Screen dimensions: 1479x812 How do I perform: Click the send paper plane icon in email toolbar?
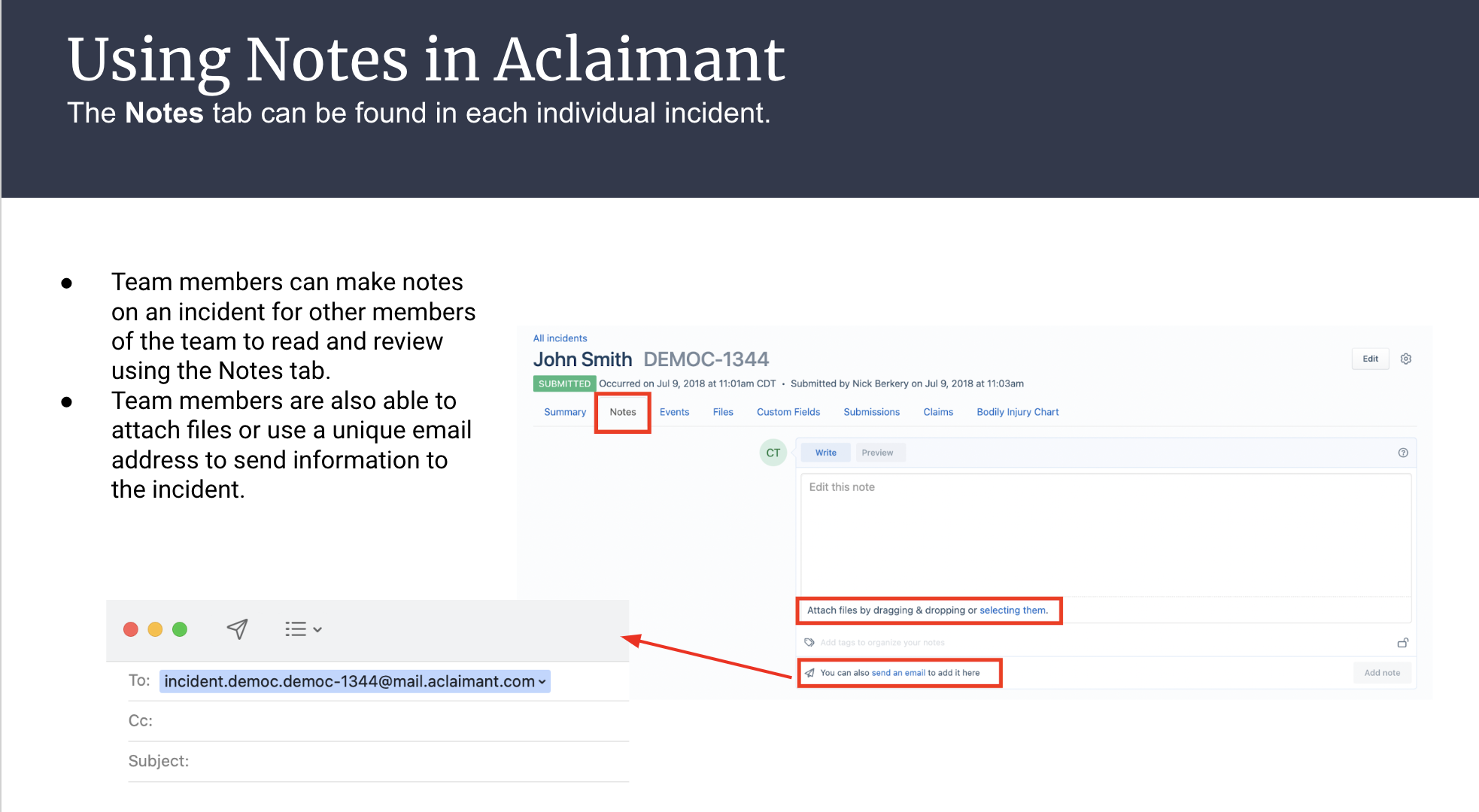(237, 629)
